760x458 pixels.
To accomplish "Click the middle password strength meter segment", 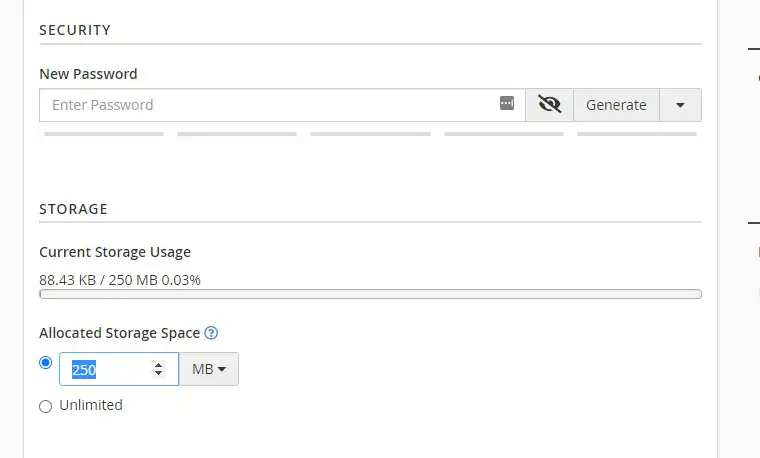I will (370, 134).
